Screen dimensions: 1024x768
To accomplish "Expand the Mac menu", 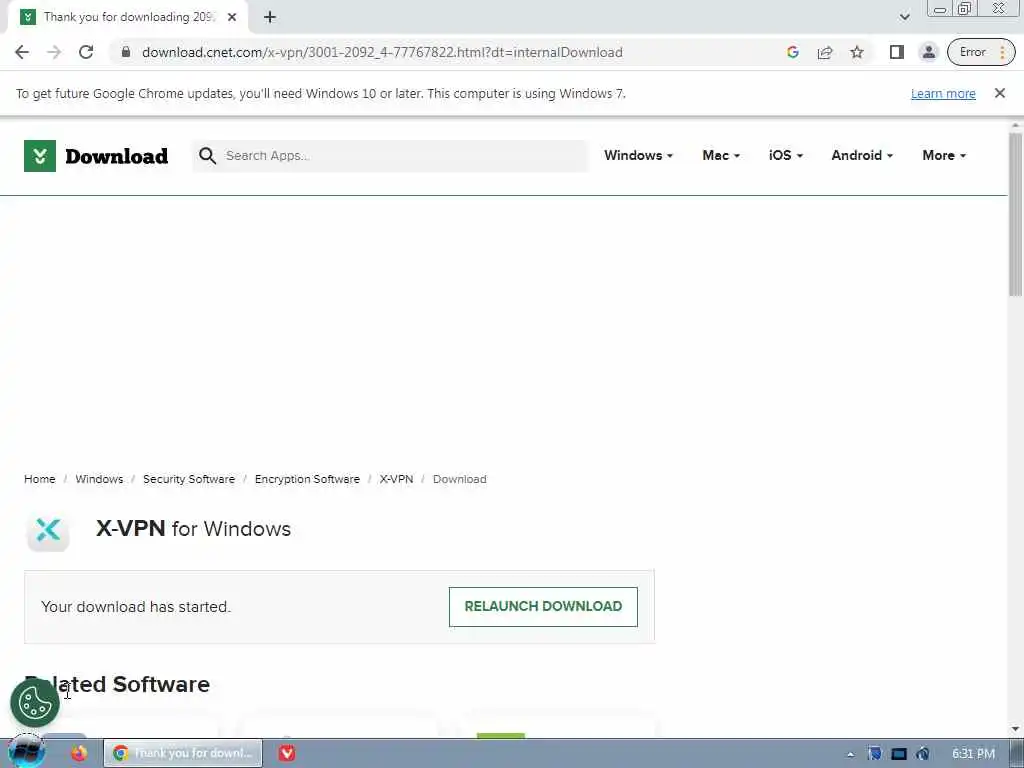I will (721, 155).
